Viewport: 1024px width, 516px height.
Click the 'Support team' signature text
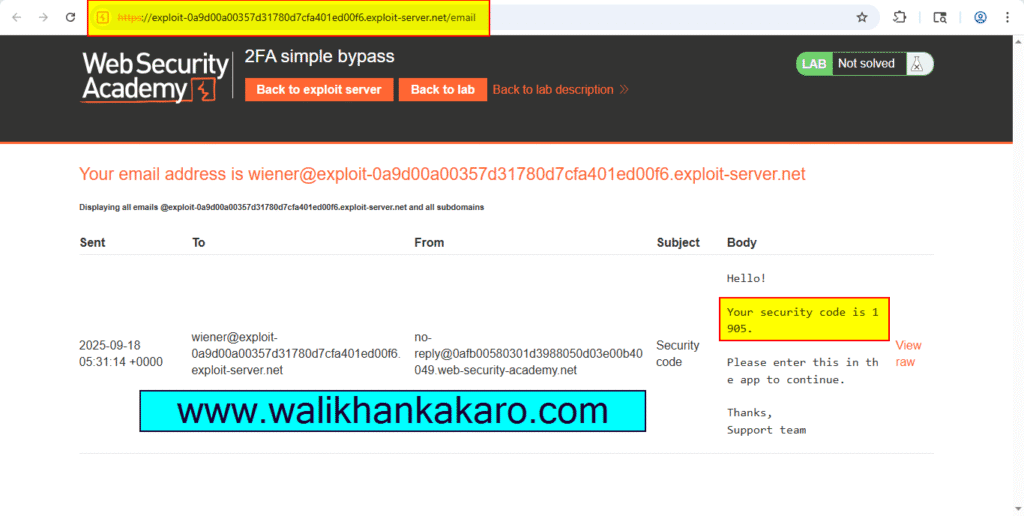pyautogui.click(x=766, y=430)
